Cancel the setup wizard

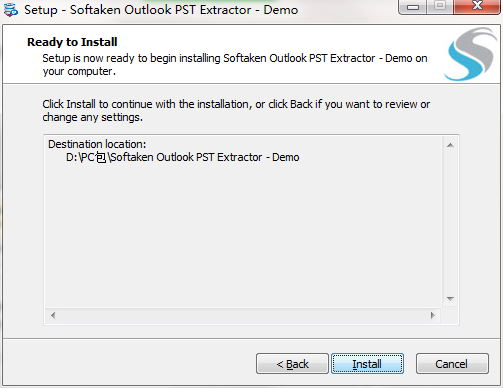coord(452,364)
